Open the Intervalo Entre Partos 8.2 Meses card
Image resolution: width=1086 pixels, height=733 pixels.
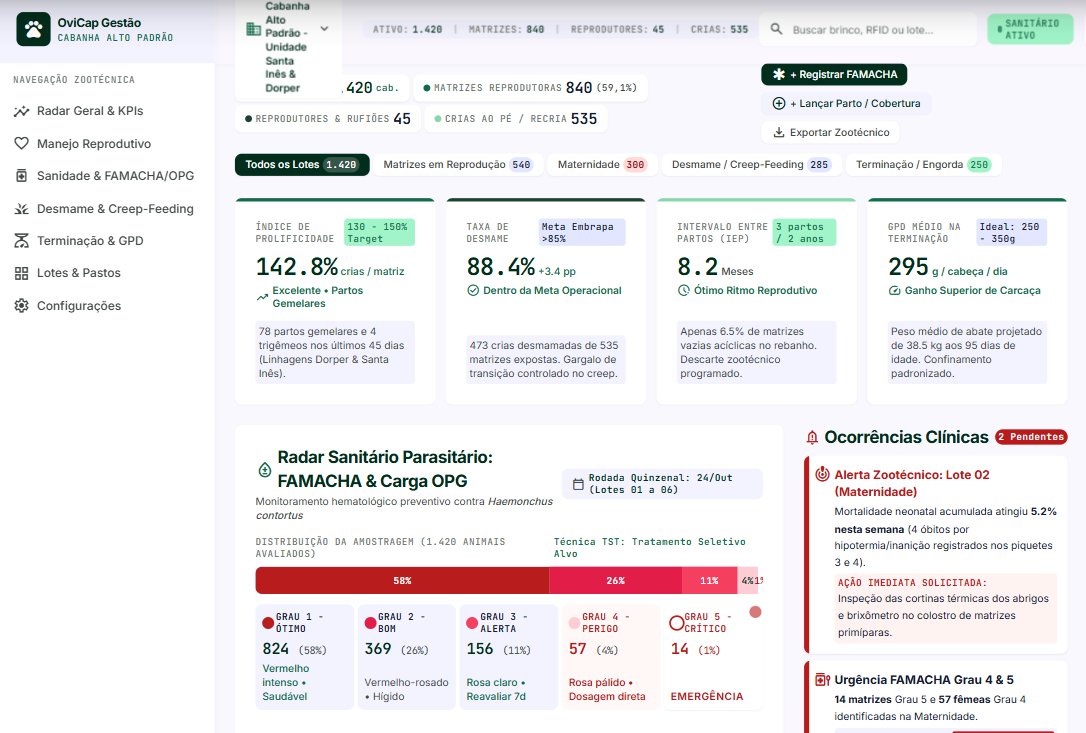(x=757, y=301)
